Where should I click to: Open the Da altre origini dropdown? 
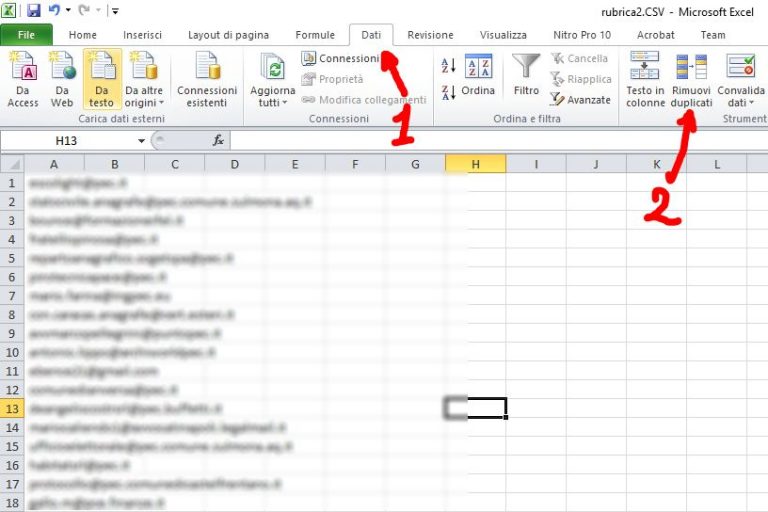[144, 79]
